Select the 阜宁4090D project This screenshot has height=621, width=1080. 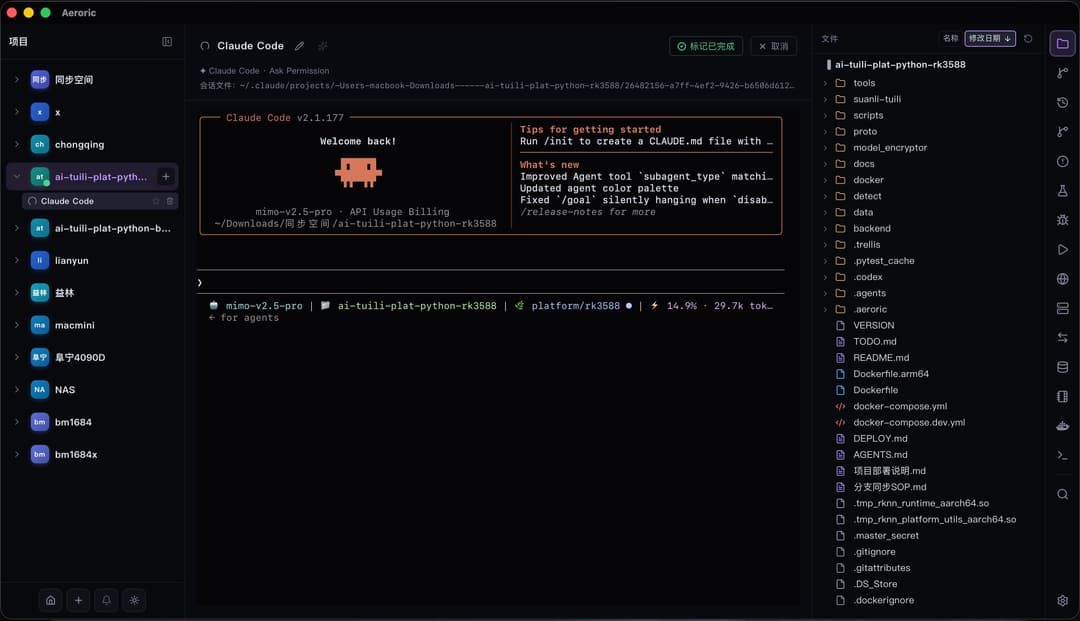(x=92, y=357)
